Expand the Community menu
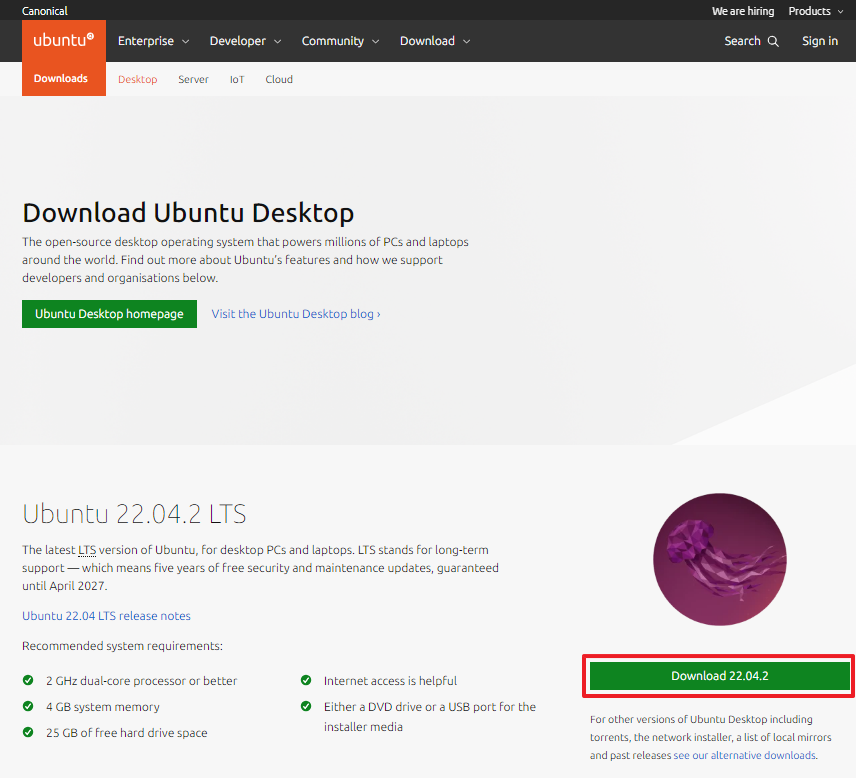 (340, 41)
